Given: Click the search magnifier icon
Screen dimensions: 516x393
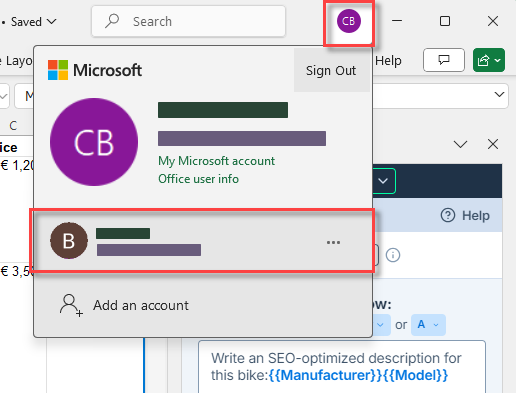Looking at the screenshot, I should pyautogui.click(x=112, y=21).
